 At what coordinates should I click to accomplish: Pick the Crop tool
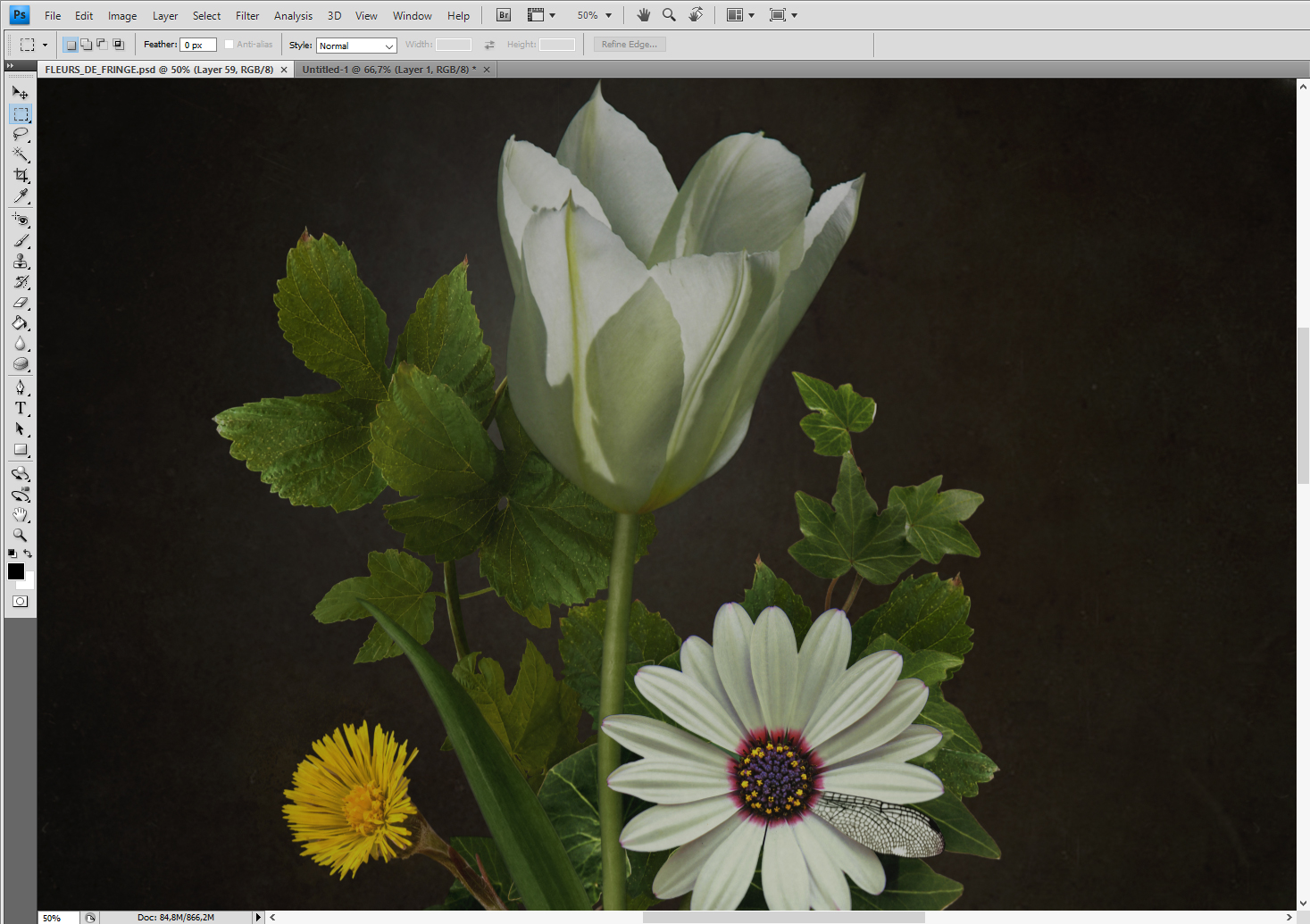click(x=21, y=176)
